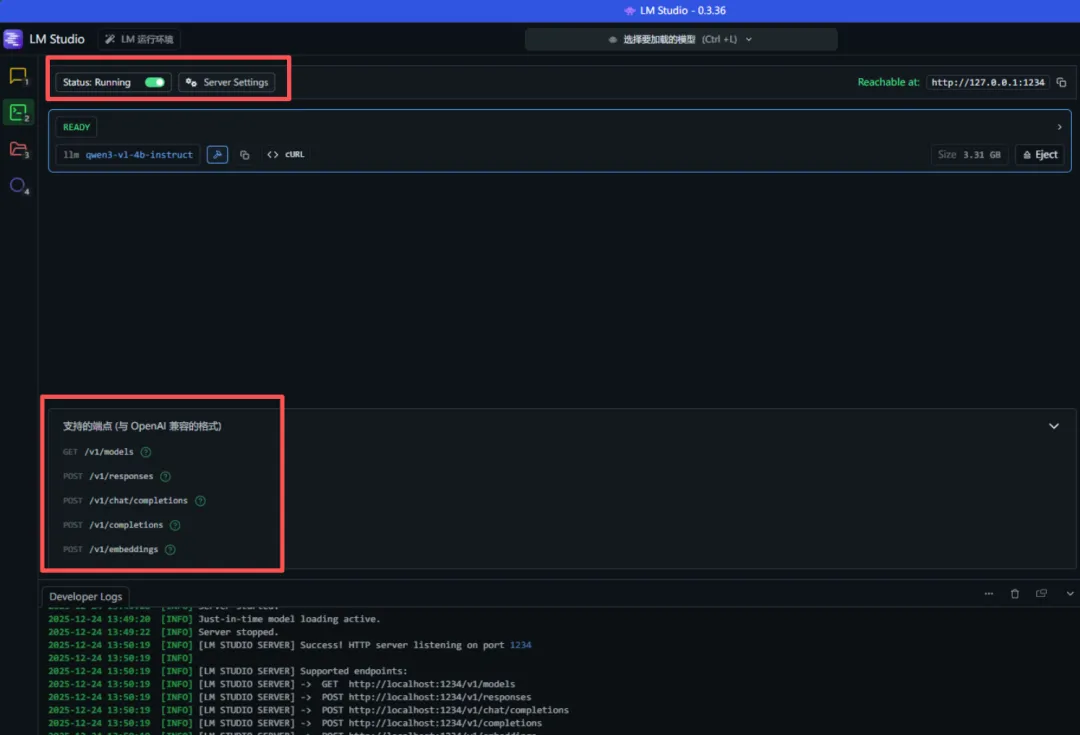This screenshot has height=735, width=1080.
Task: Copy the qwen3-vl-4b-instruct model identifier
Action: (245, 154)
